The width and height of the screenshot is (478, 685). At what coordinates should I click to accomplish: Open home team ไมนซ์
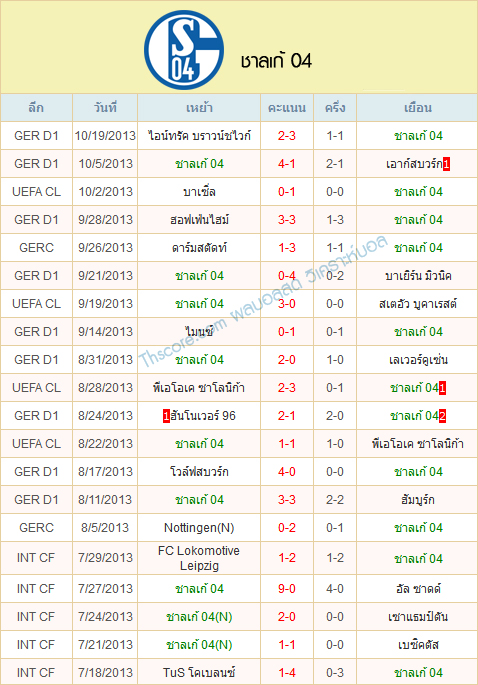click(x=199, y=332)
